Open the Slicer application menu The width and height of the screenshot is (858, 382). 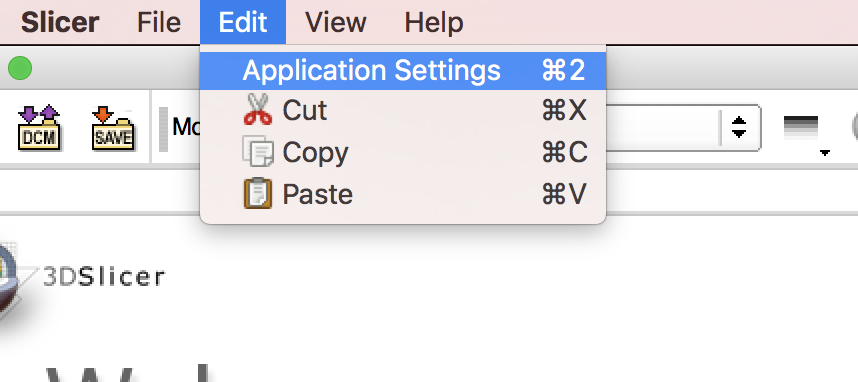[60, 22]
